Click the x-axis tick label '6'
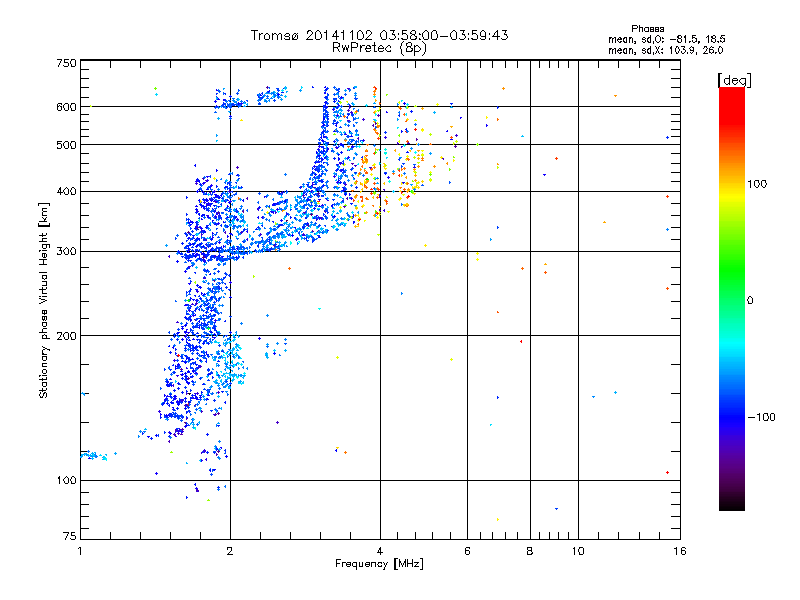This screenshot has height=600, width=800. [x=467, y=551]
